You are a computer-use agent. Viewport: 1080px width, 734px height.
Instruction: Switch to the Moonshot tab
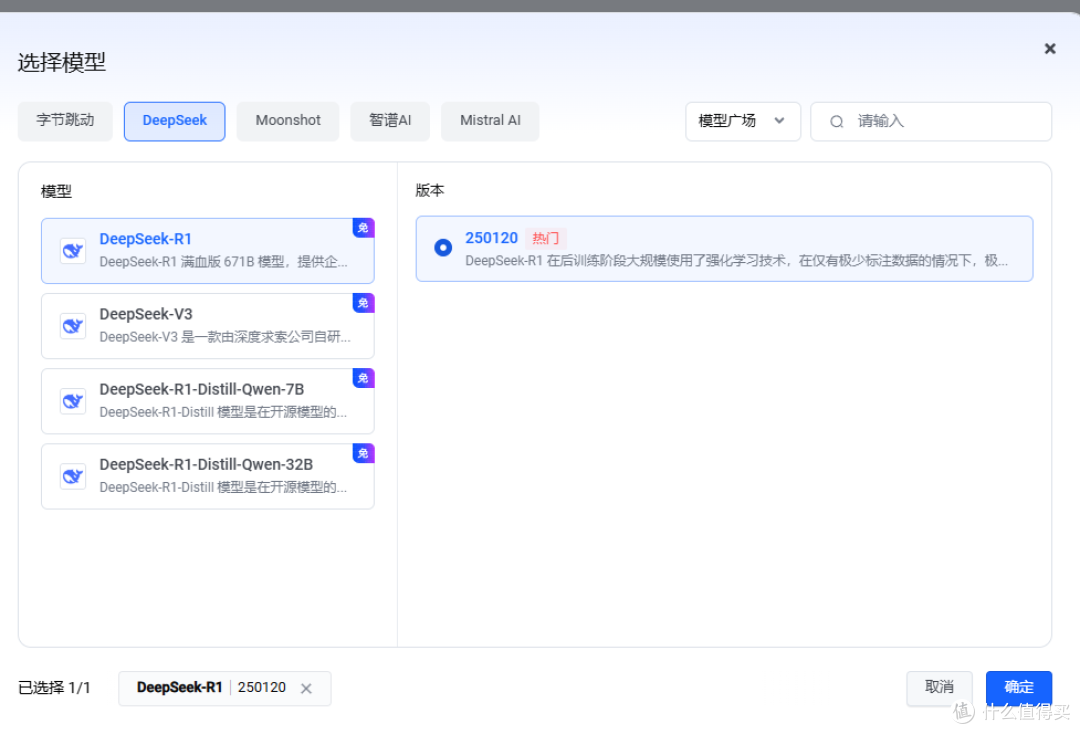click(x=288, y=120)
